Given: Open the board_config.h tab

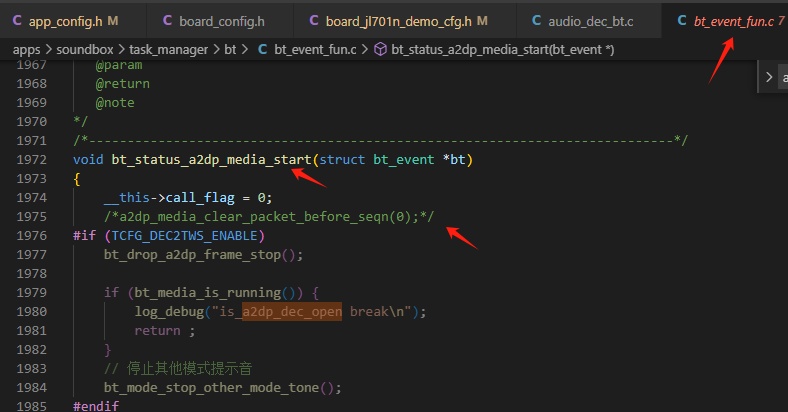Looking at the screenshot, I should [x=222, y=21].
